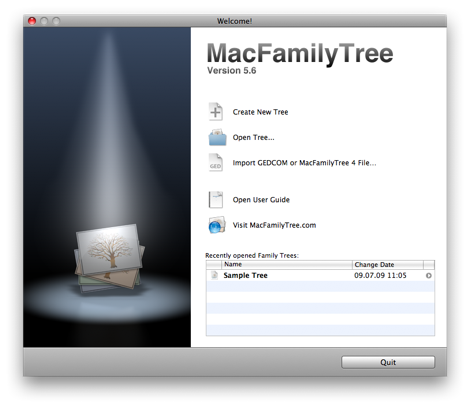470x408 pixels.
Task: Click the Open User Guide document icon
Action: point(216,199)
